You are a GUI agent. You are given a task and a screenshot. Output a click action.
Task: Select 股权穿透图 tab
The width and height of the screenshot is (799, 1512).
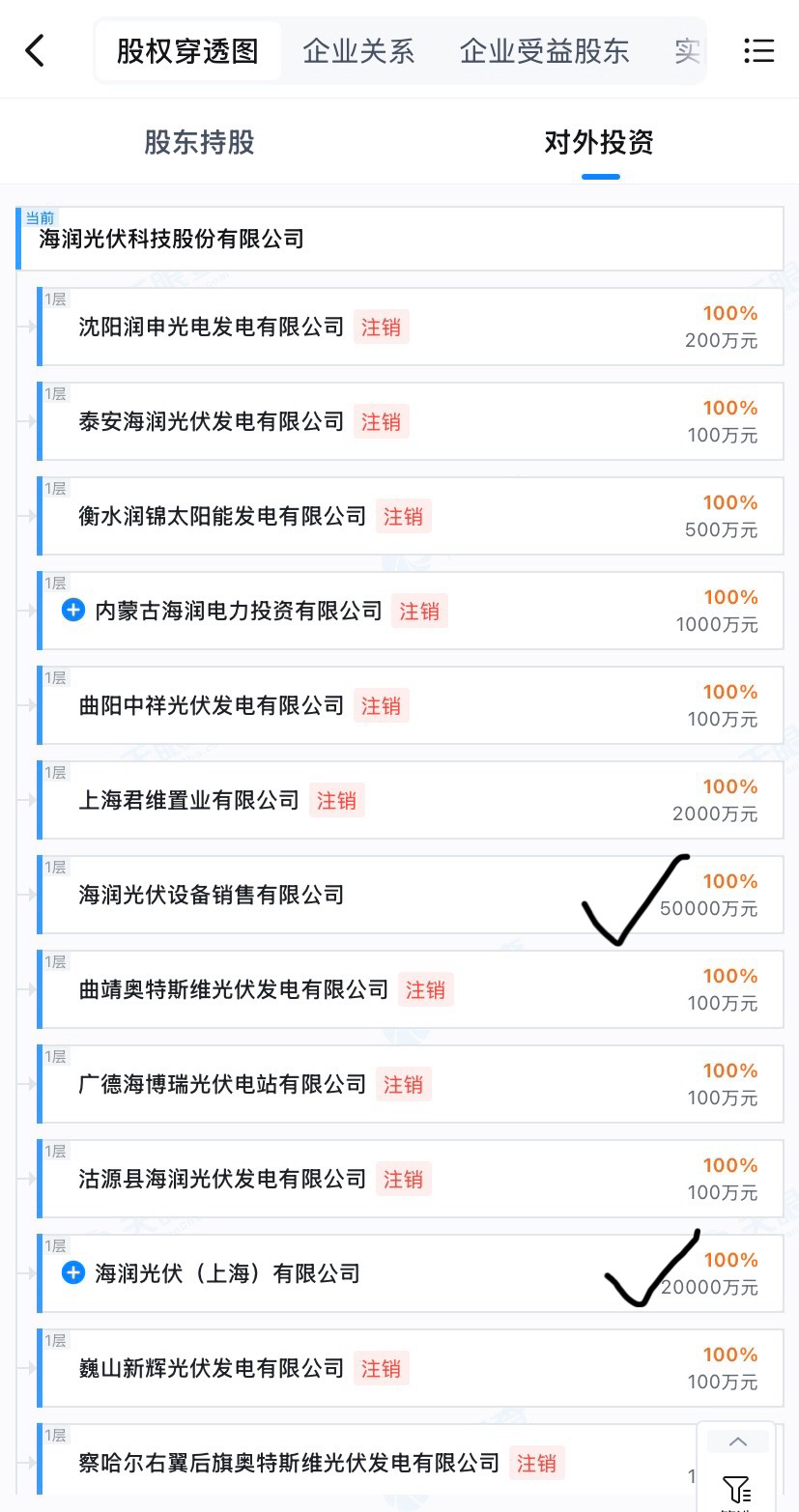[x=187, y=50]
